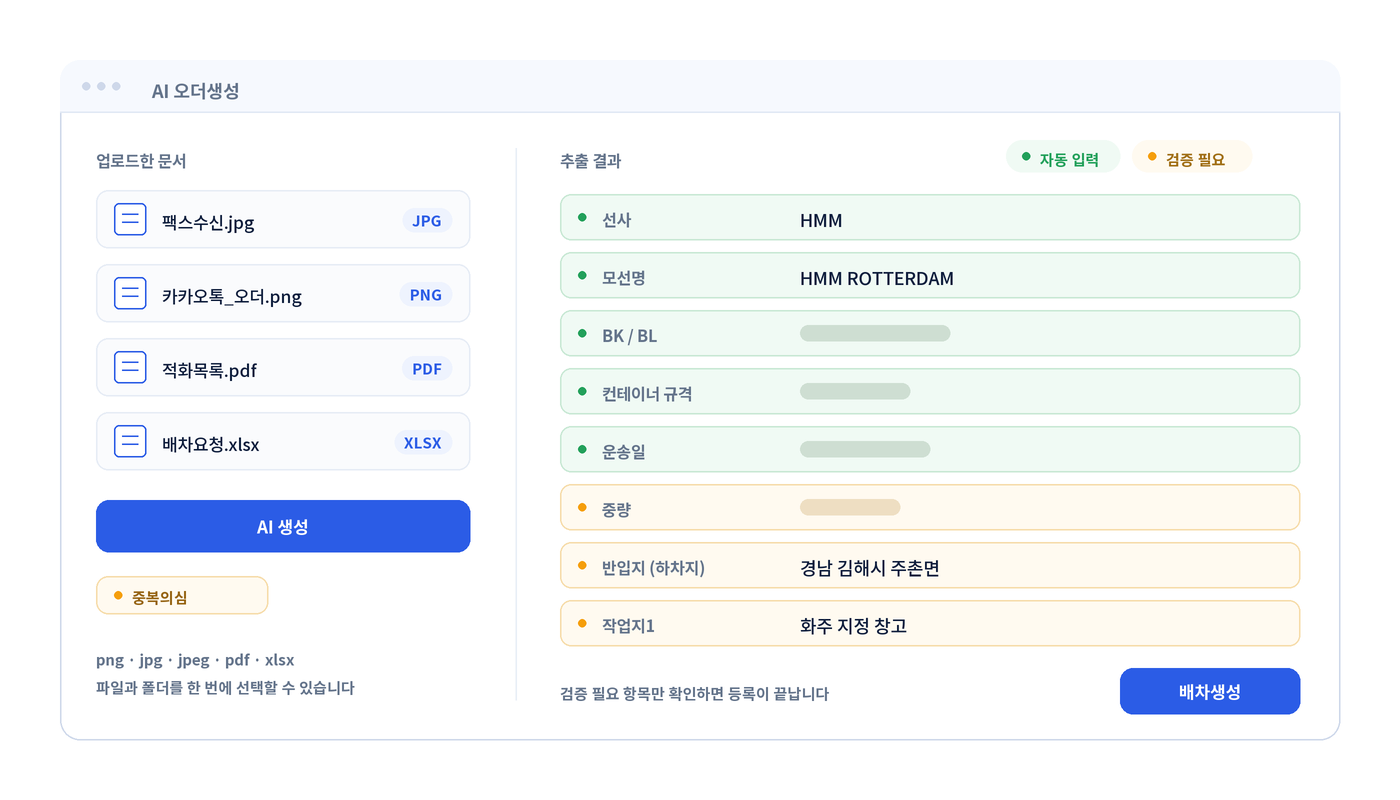The image size is (1400, 800).
Task: Click the AI 오더생성 window title
Action: 195,90
